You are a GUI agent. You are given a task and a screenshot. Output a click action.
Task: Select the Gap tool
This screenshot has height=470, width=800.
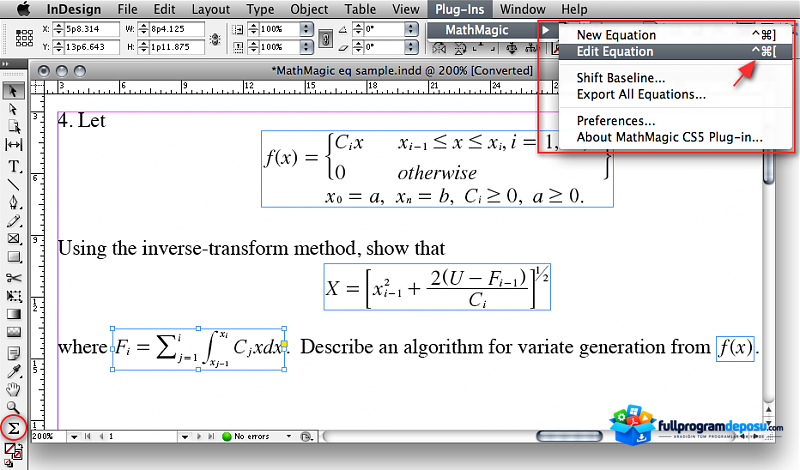[x=14, y=145]
